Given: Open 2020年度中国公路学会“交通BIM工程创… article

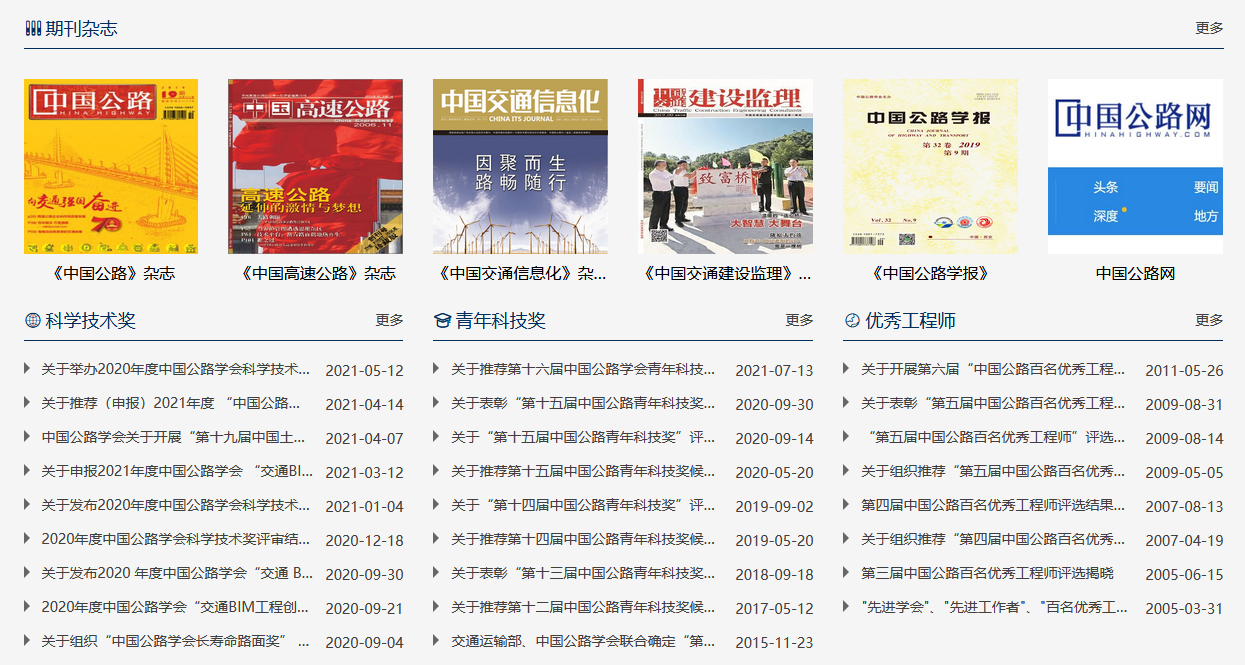Looking at the screenshot, I should [x=175, y=607].
